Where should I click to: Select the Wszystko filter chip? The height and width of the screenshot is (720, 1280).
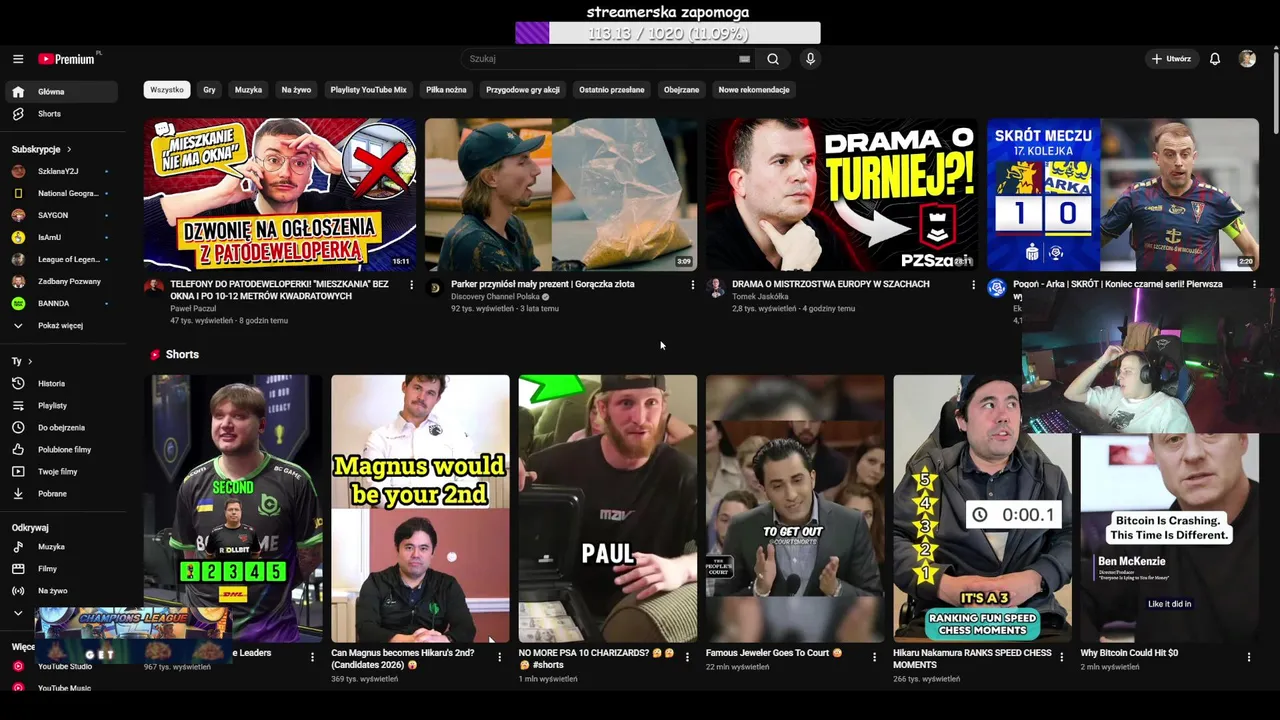166,90
